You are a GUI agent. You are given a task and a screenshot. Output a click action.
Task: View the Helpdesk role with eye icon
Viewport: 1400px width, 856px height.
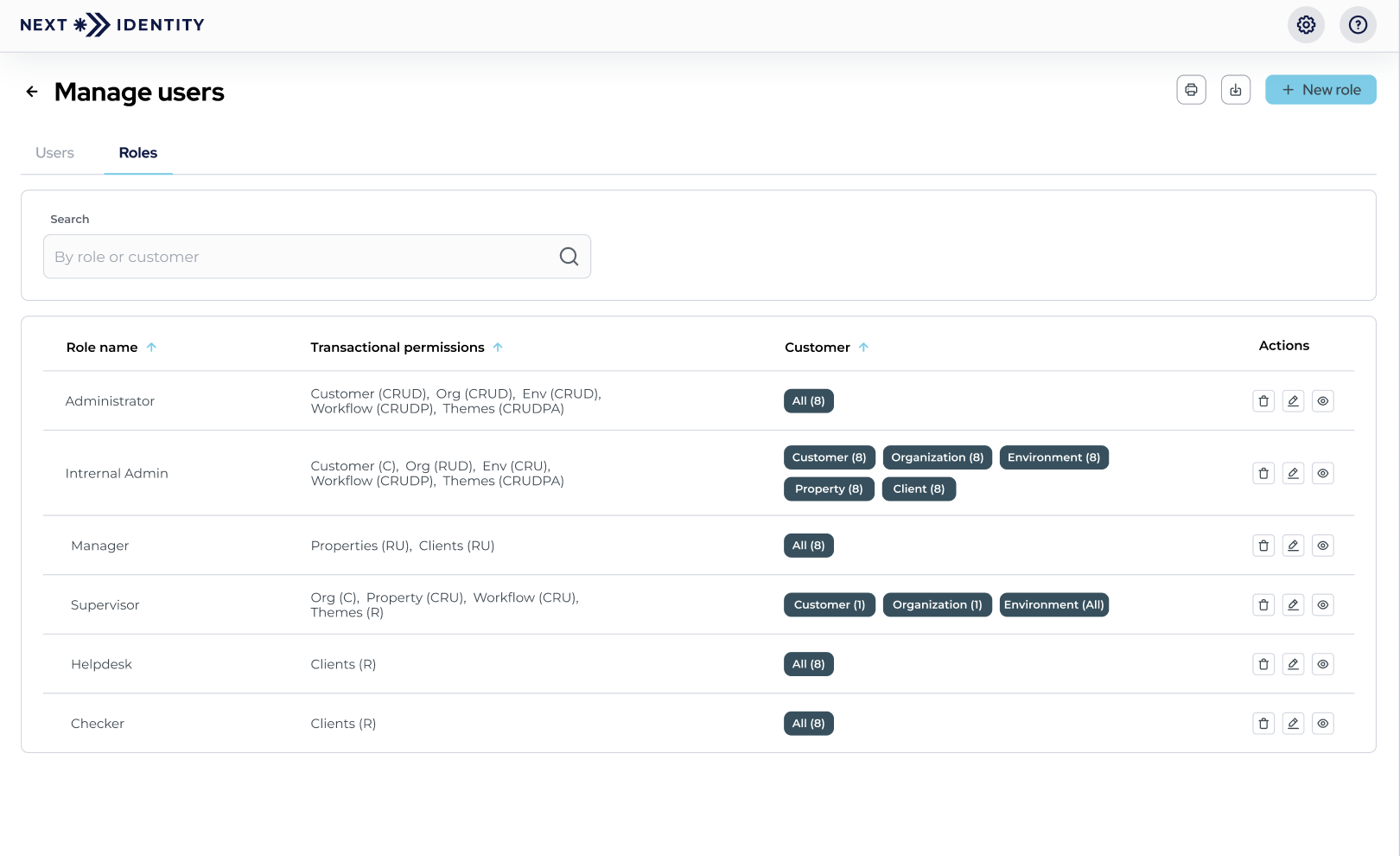tap(1323, 664)
